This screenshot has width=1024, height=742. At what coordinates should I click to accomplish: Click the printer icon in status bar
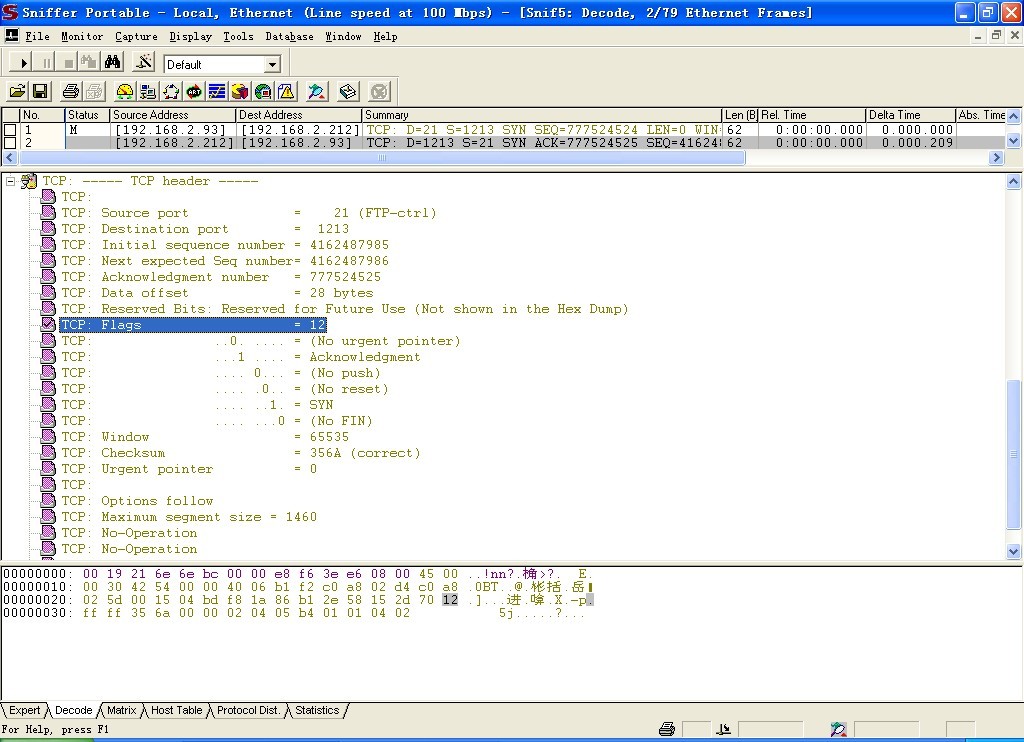(x=667, y=729)
